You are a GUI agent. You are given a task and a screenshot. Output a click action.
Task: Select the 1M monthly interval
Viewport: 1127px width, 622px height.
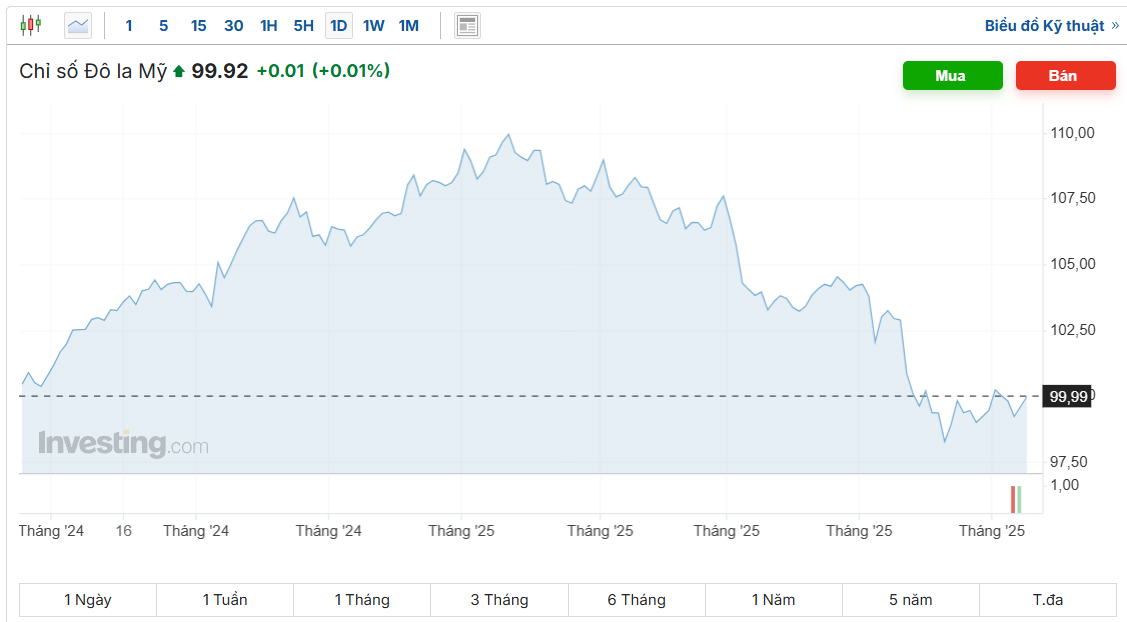point(409,26)
